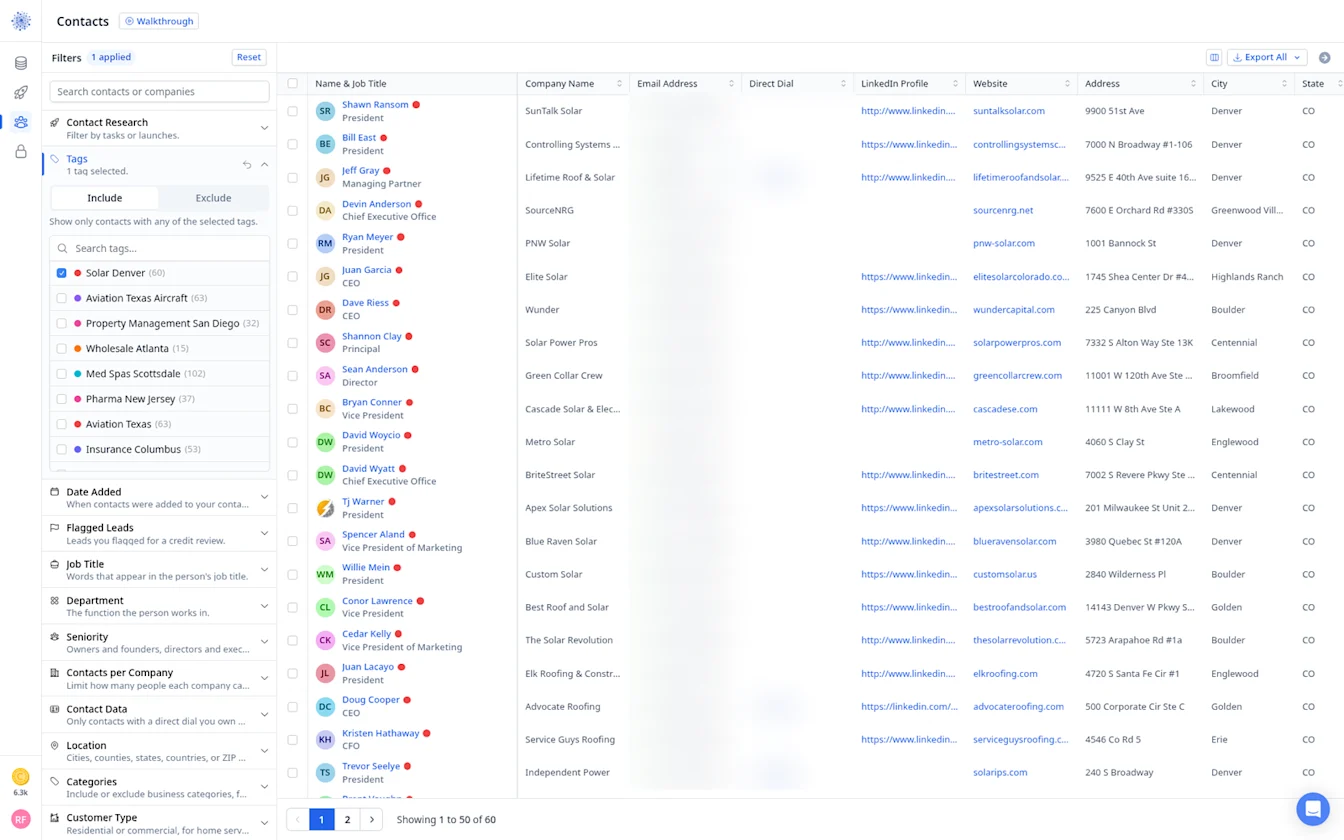Open the Walkthrough button
Viewport: 1344px width, 840px height.
159,21
